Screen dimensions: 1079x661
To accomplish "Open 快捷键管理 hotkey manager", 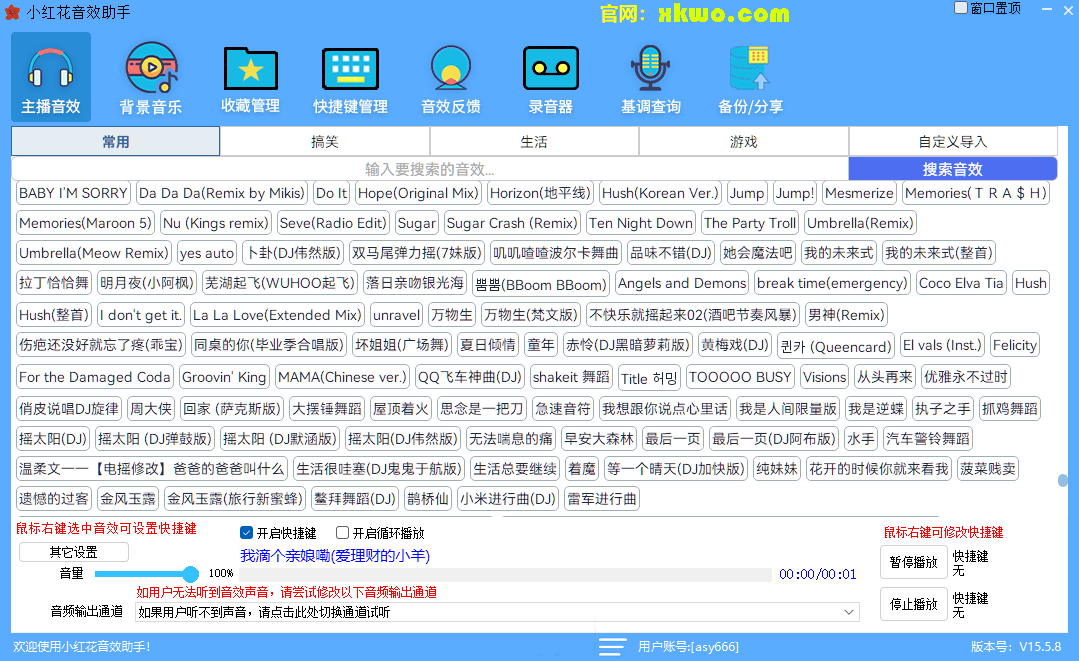I will (x=350, y=76).
